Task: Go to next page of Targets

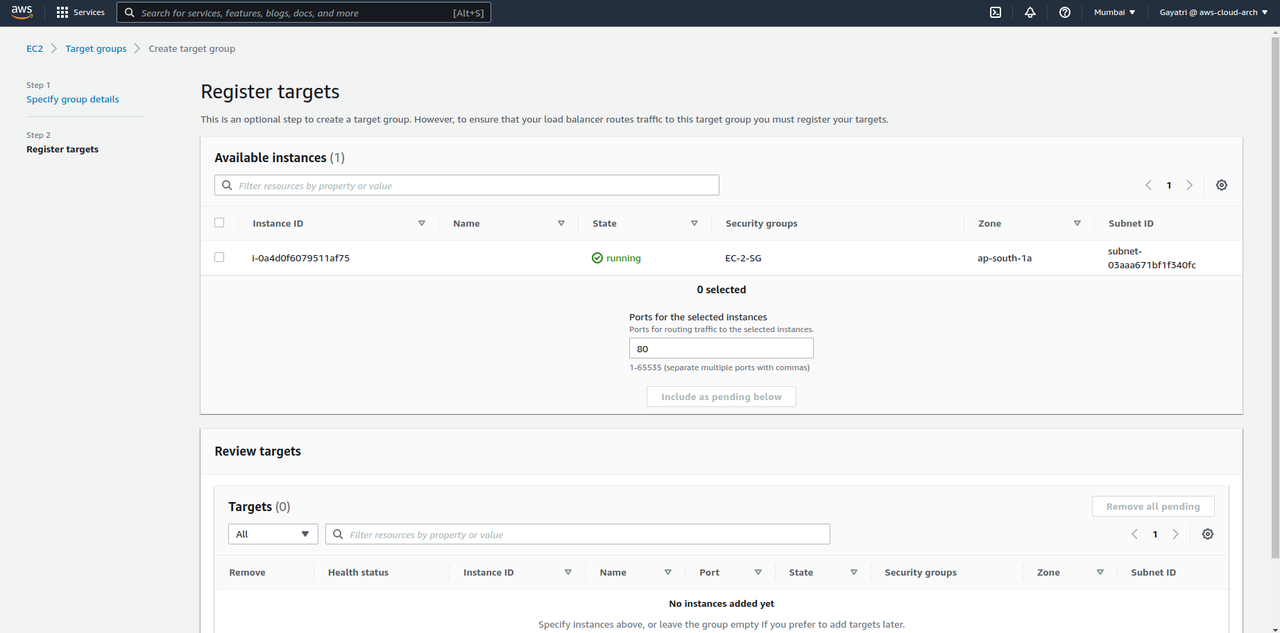Action: pos(1175,534)
